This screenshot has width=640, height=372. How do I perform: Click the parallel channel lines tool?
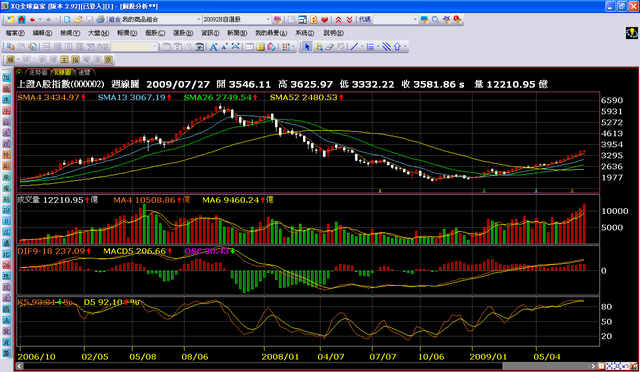pos(386,47)
